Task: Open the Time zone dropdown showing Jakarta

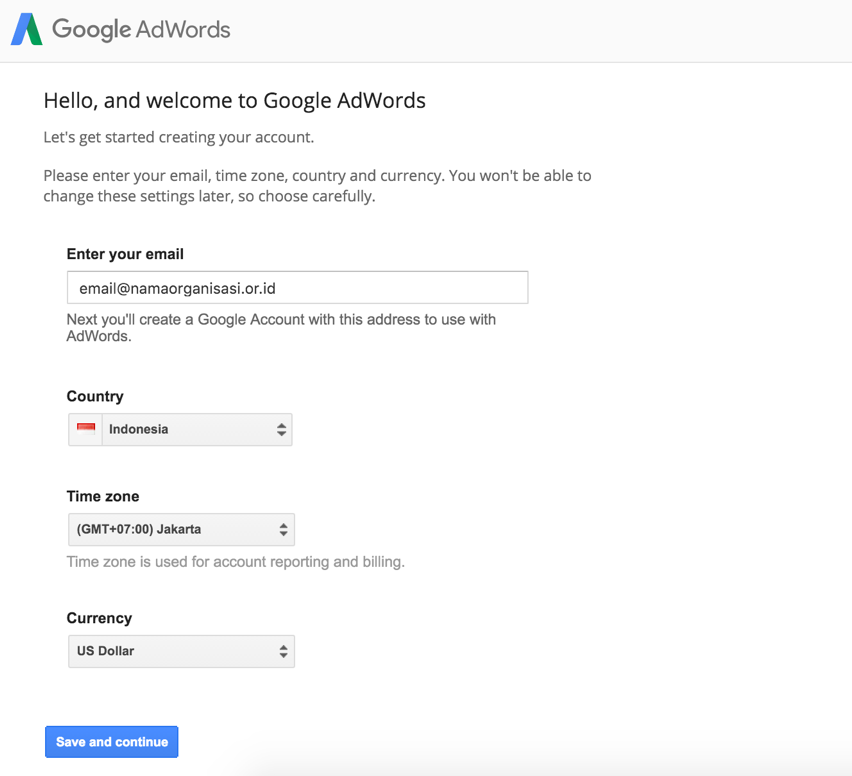Action: tap(180, 529)
